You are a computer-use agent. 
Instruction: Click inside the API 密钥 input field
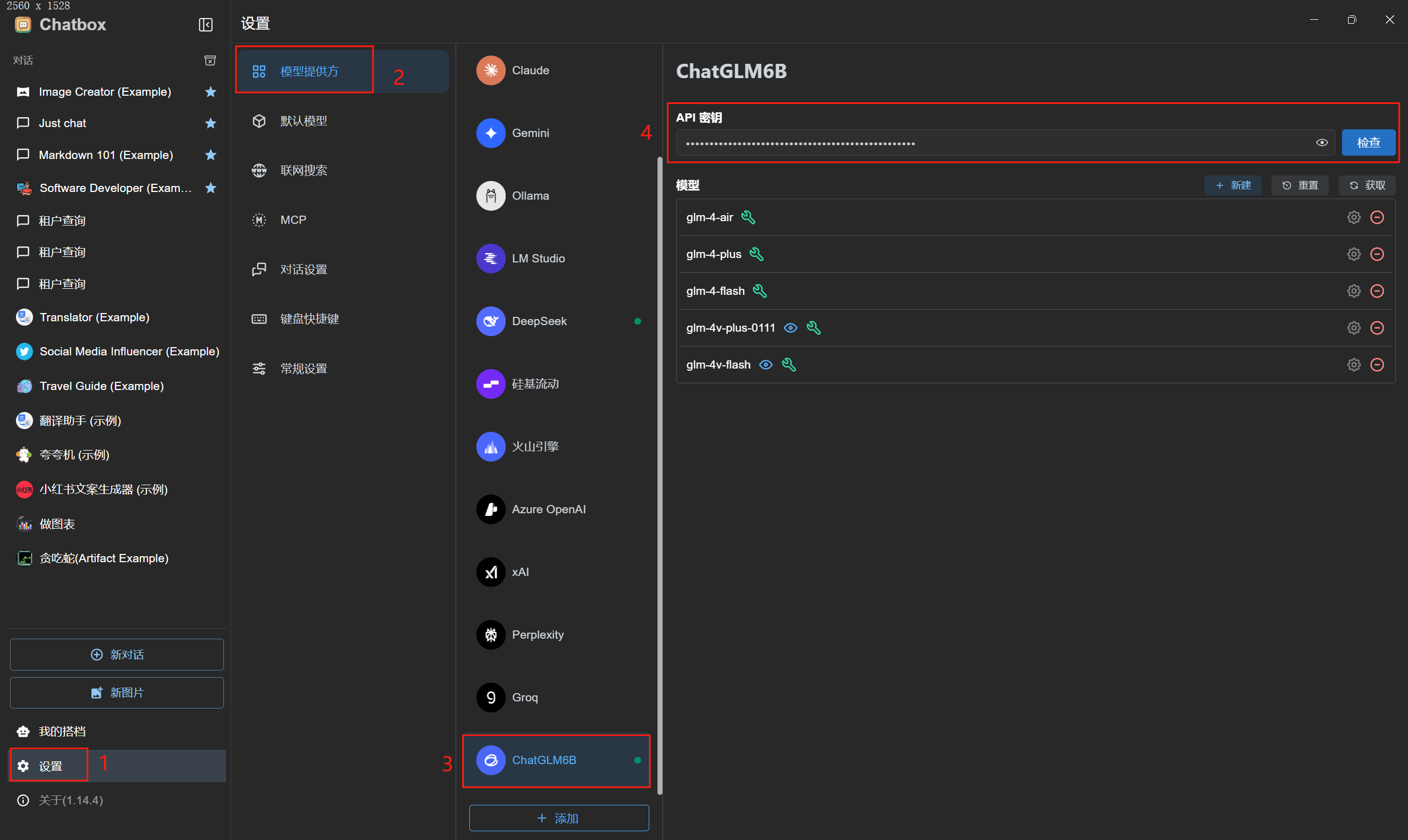coord(962,143)
